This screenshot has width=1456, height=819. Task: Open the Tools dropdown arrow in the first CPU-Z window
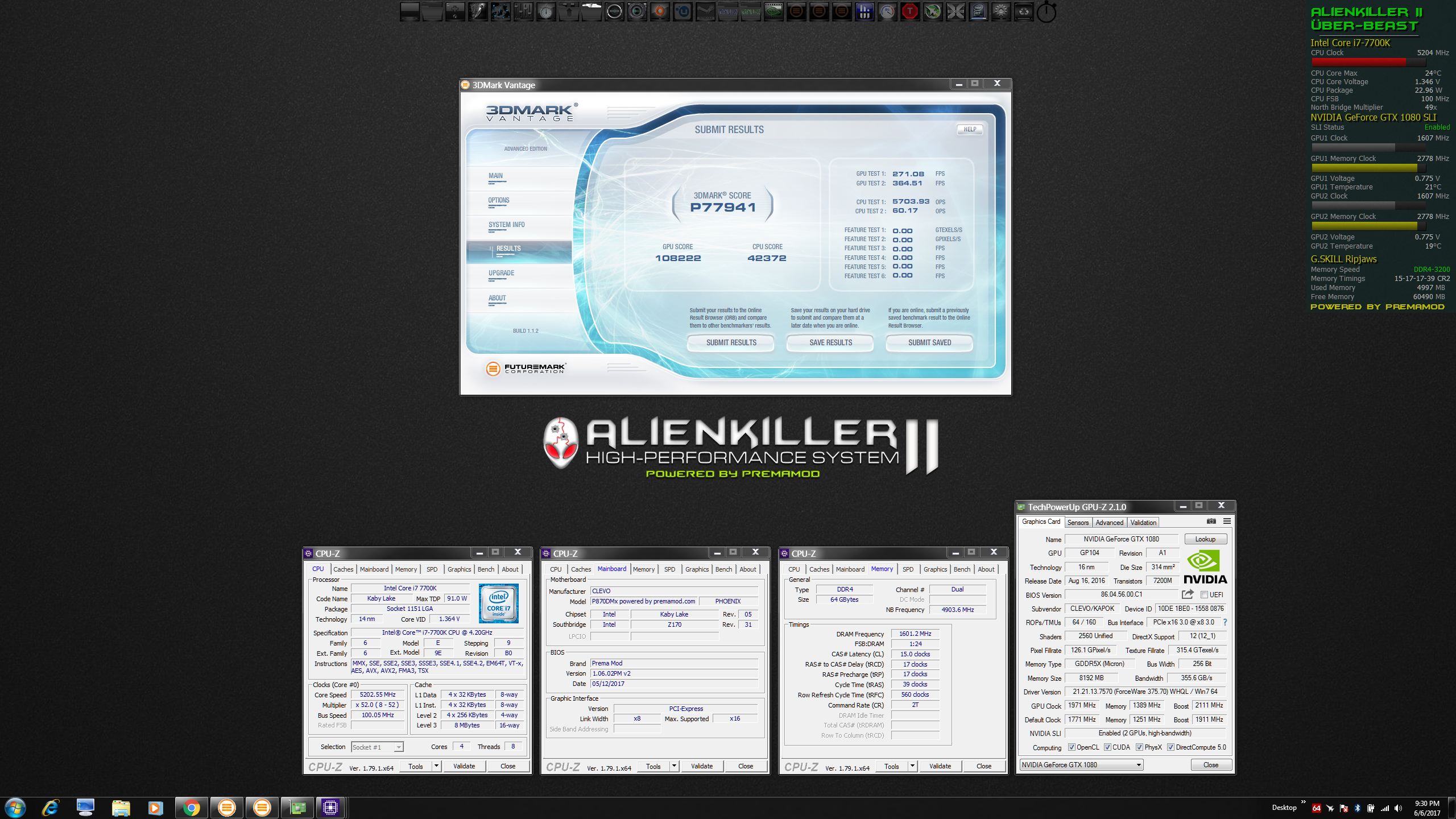coord(436,766)
